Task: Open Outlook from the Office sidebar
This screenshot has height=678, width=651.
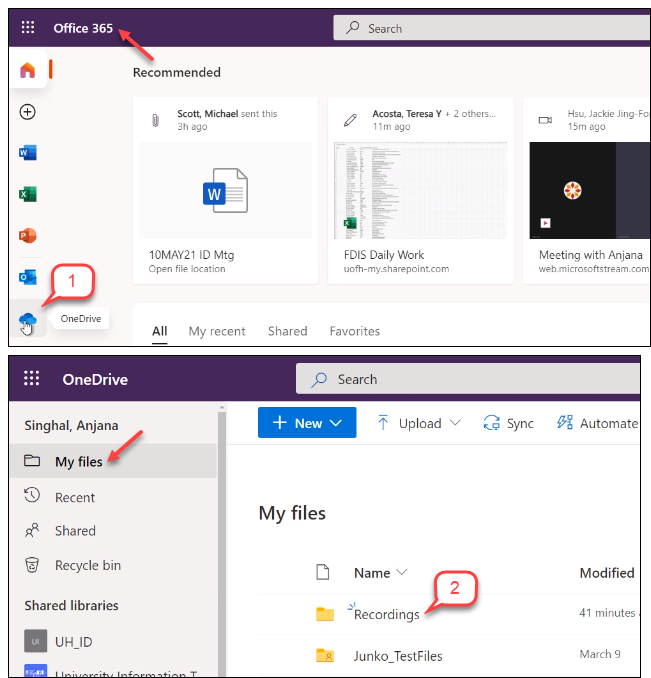Action: [28, 277]
